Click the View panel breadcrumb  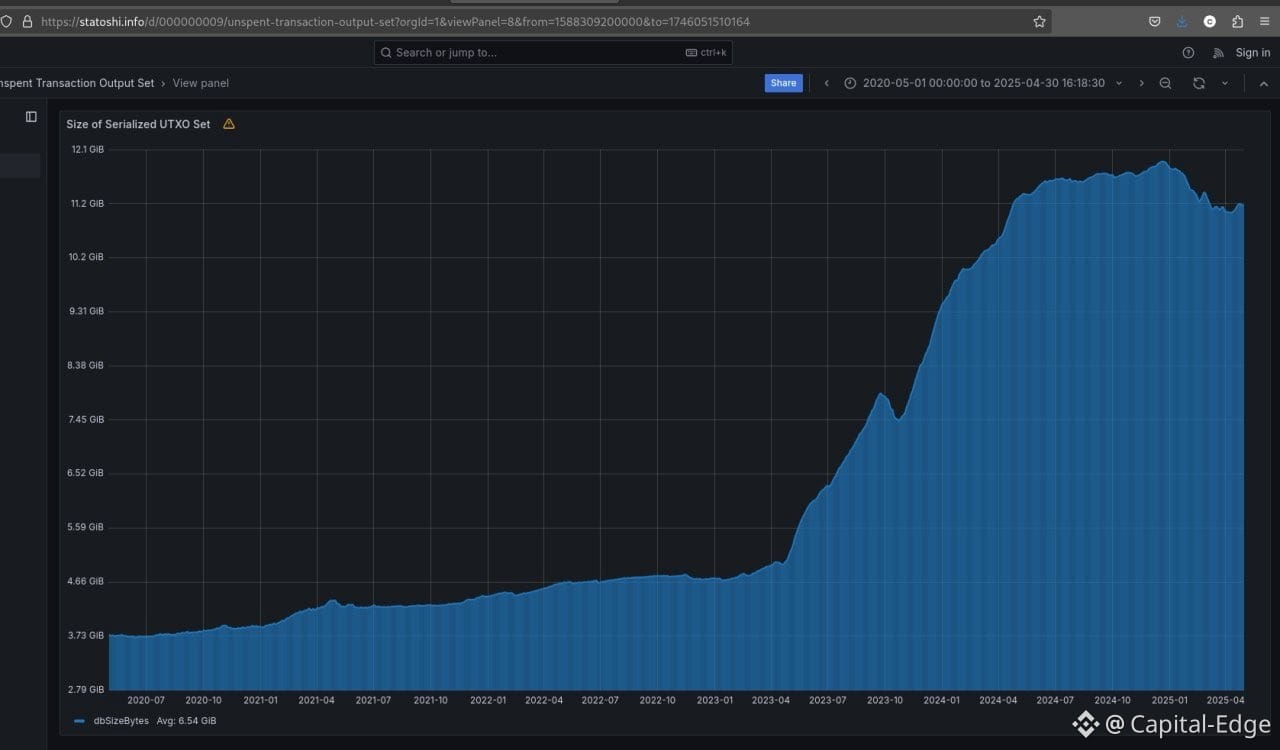[x=201, y=83]
